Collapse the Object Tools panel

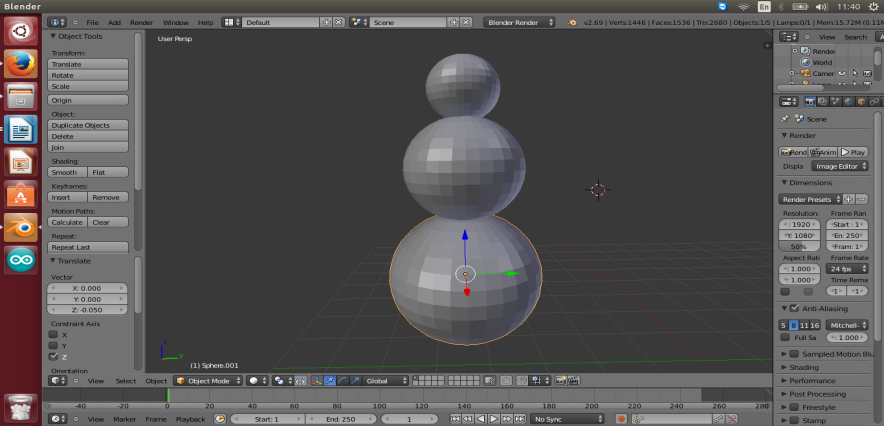[x=54, y=36]
